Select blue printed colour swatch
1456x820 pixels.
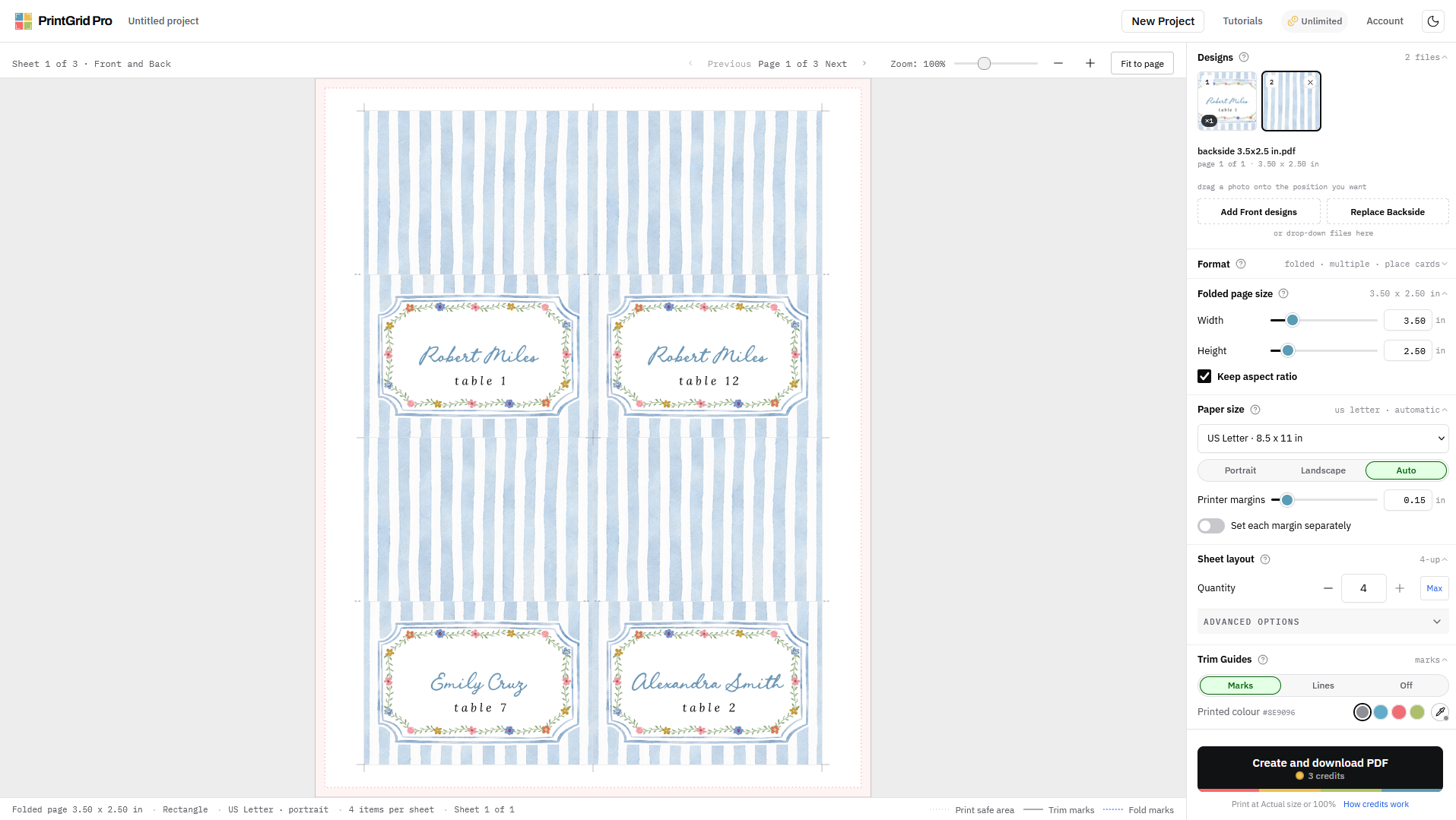(1381, 712)
